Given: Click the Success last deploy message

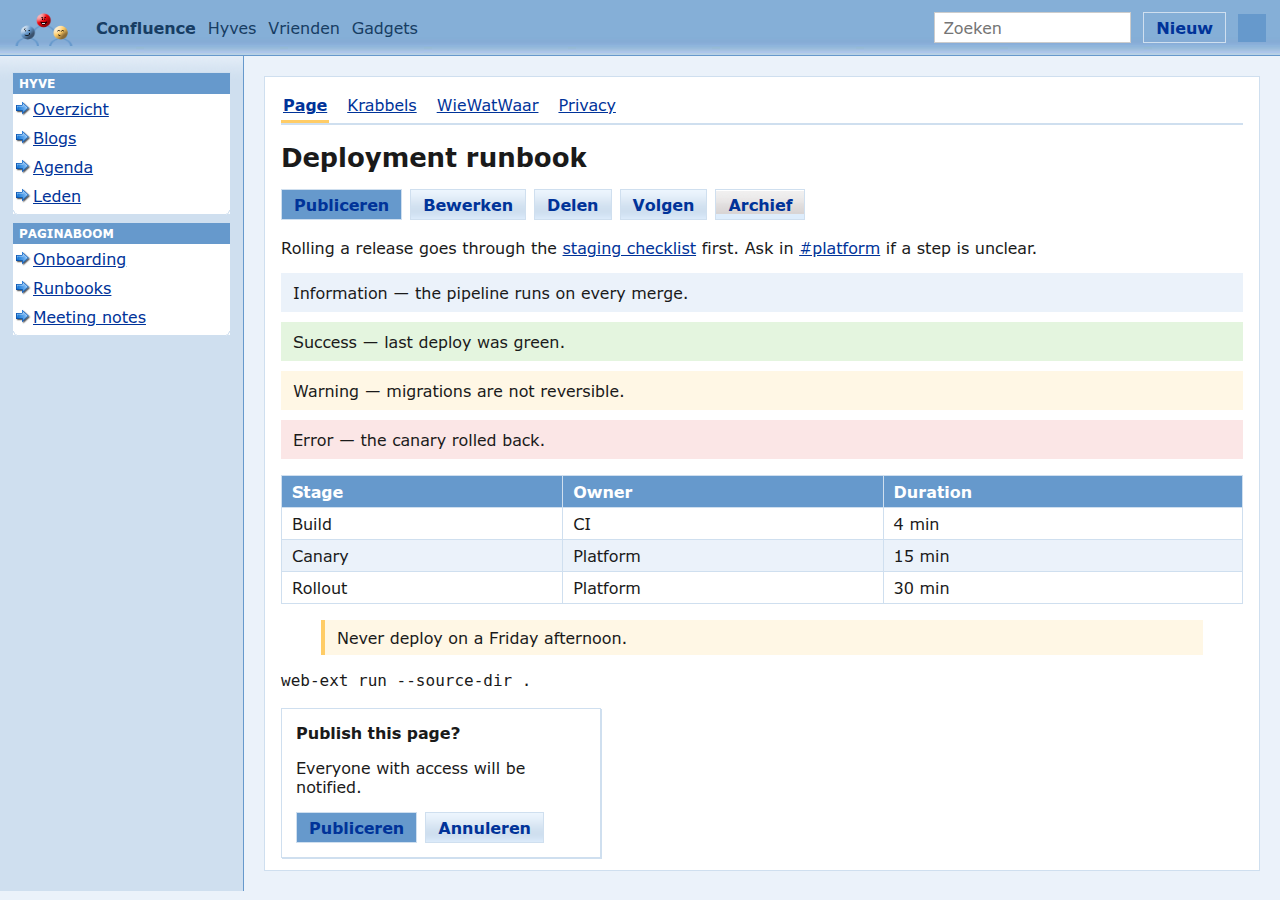Looking at the screenshot, I should coord(762,342).
